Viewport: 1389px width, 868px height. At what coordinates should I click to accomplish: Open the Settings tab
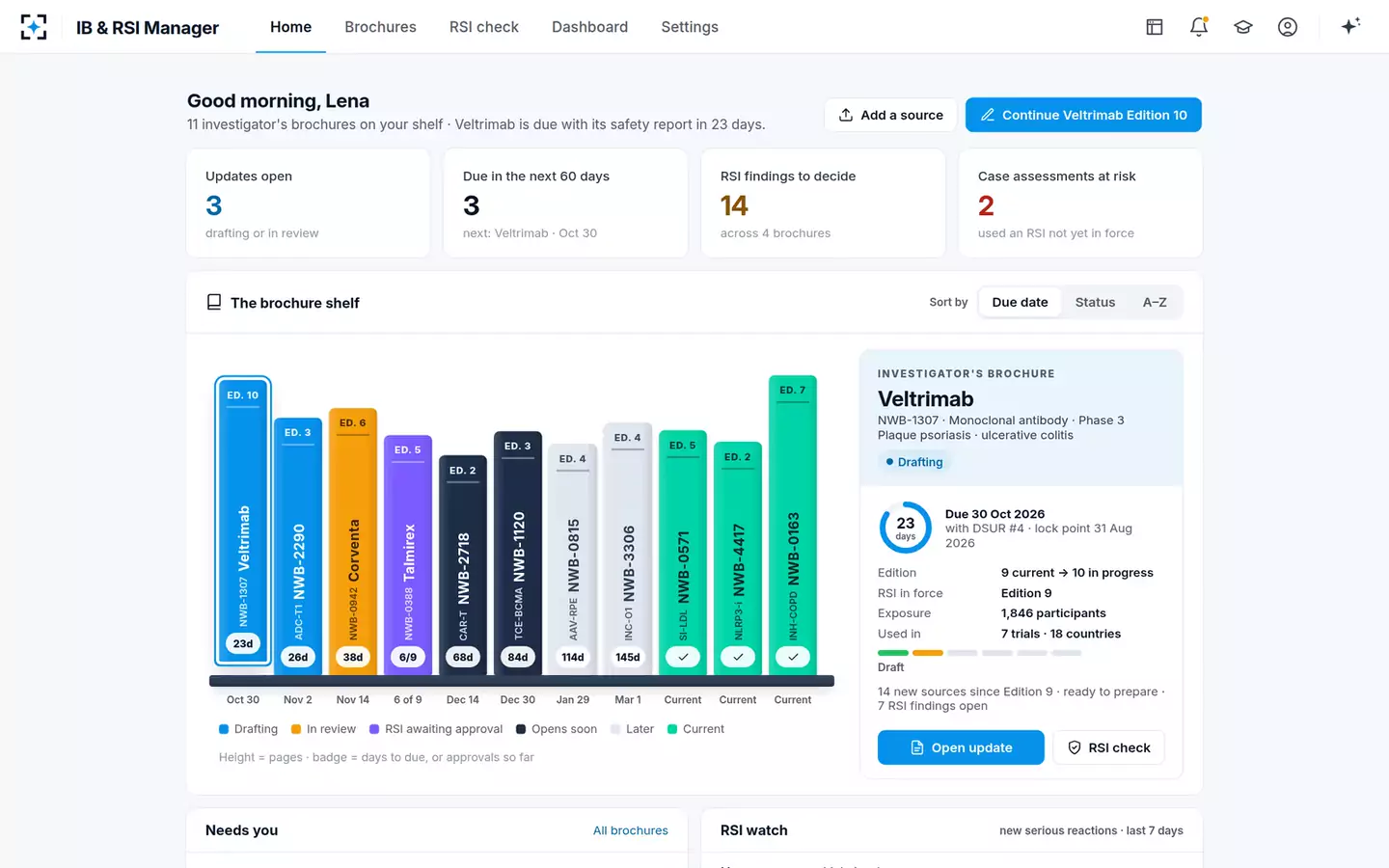point(690,27)
